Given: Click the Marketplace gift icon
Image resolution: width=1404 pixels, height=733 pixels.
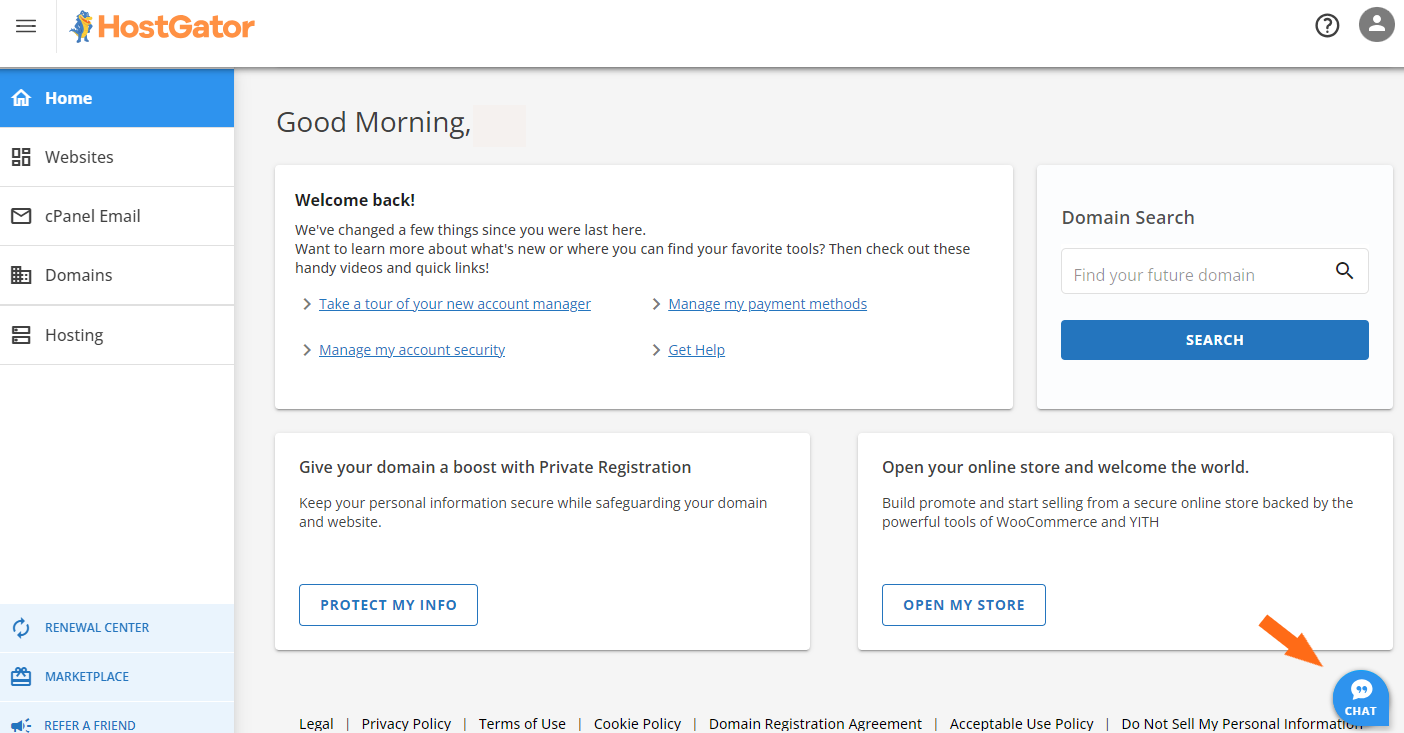Looking at the screenshot, I should click(21, 677).
